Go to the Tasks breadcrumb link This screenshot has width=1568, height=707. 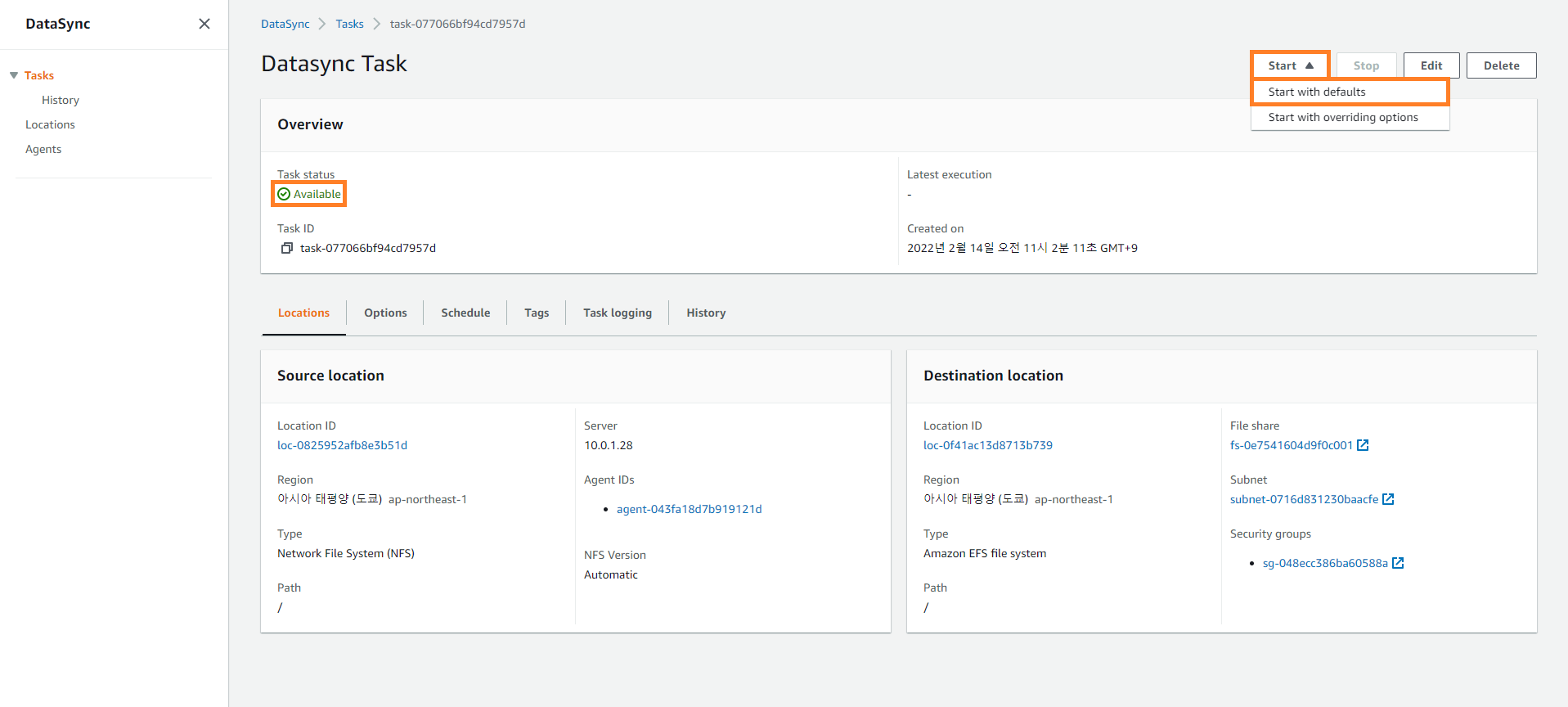349,24
